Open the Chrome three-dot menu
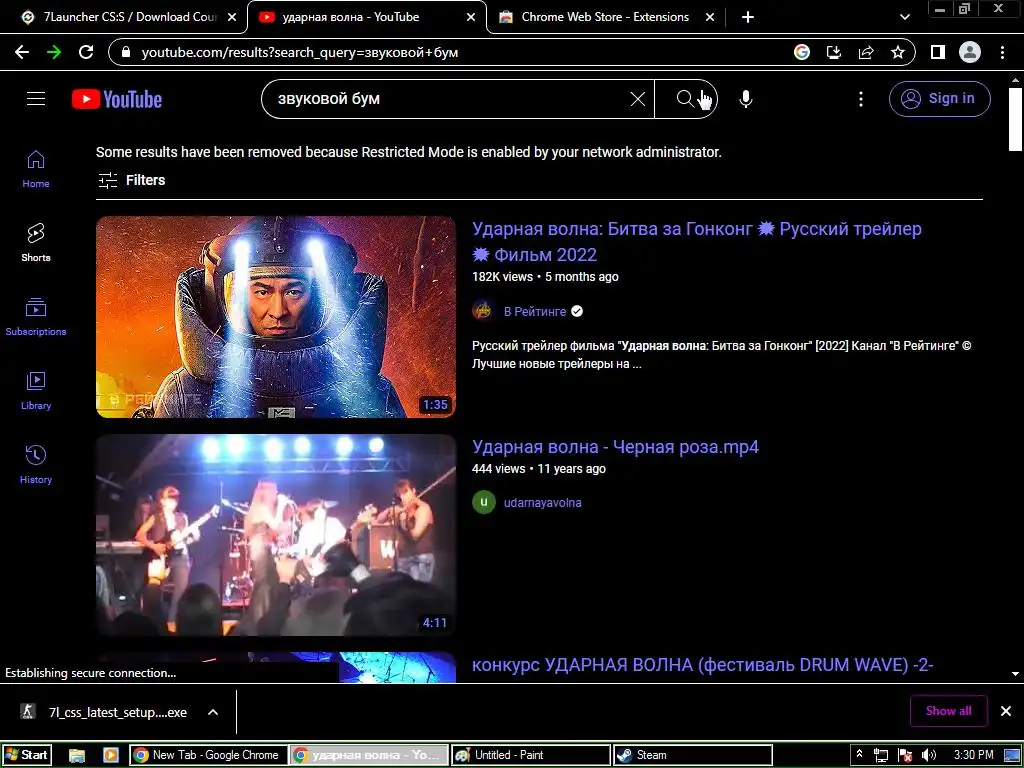 (1002, 52)
